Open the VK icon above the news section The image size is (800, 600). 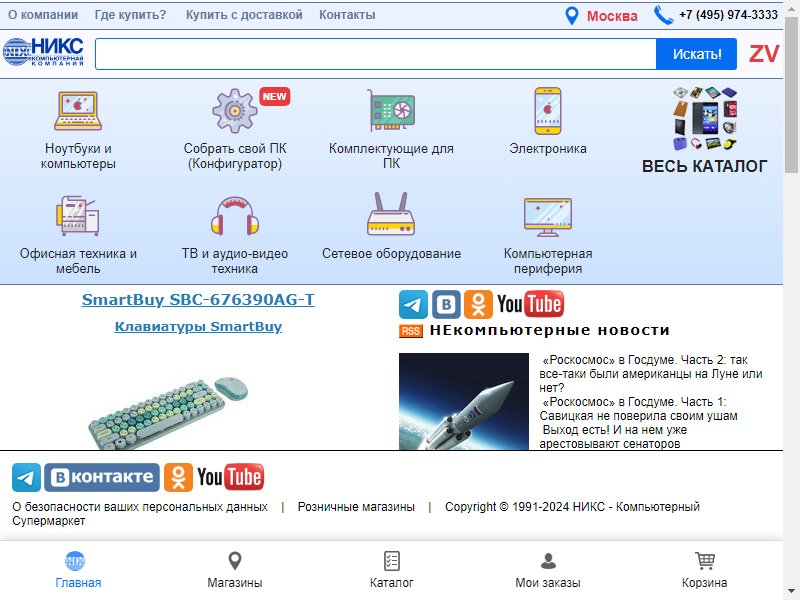tap(446, 304)
